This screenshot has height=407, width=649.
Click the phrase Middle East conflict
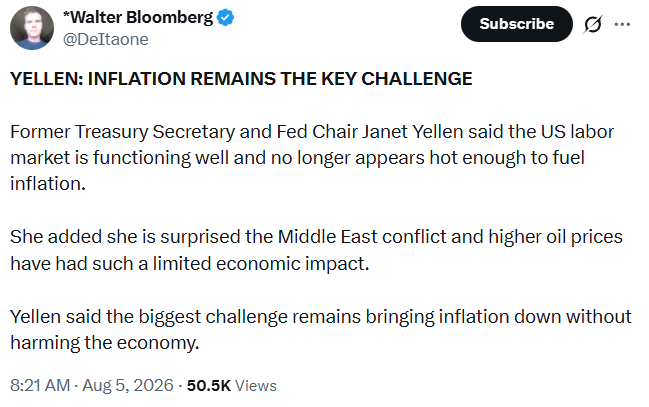click(362, 237)
